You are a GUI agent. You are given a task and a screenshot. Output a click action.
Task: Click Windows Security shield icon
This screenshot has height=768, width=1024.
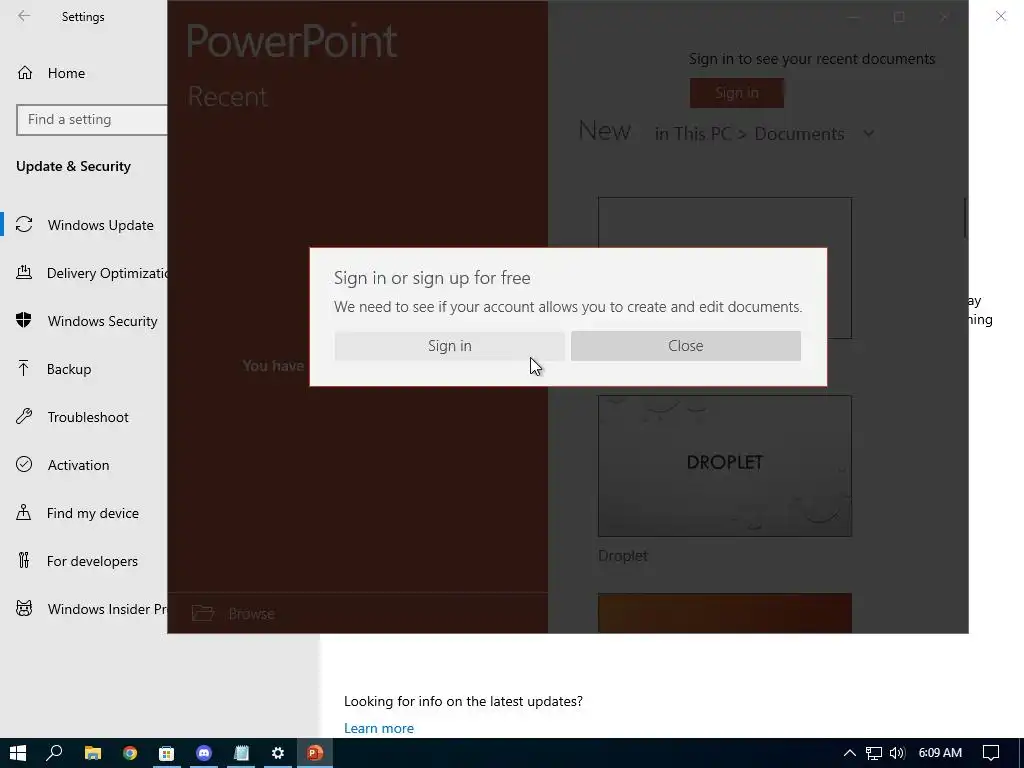coord(24,320)
